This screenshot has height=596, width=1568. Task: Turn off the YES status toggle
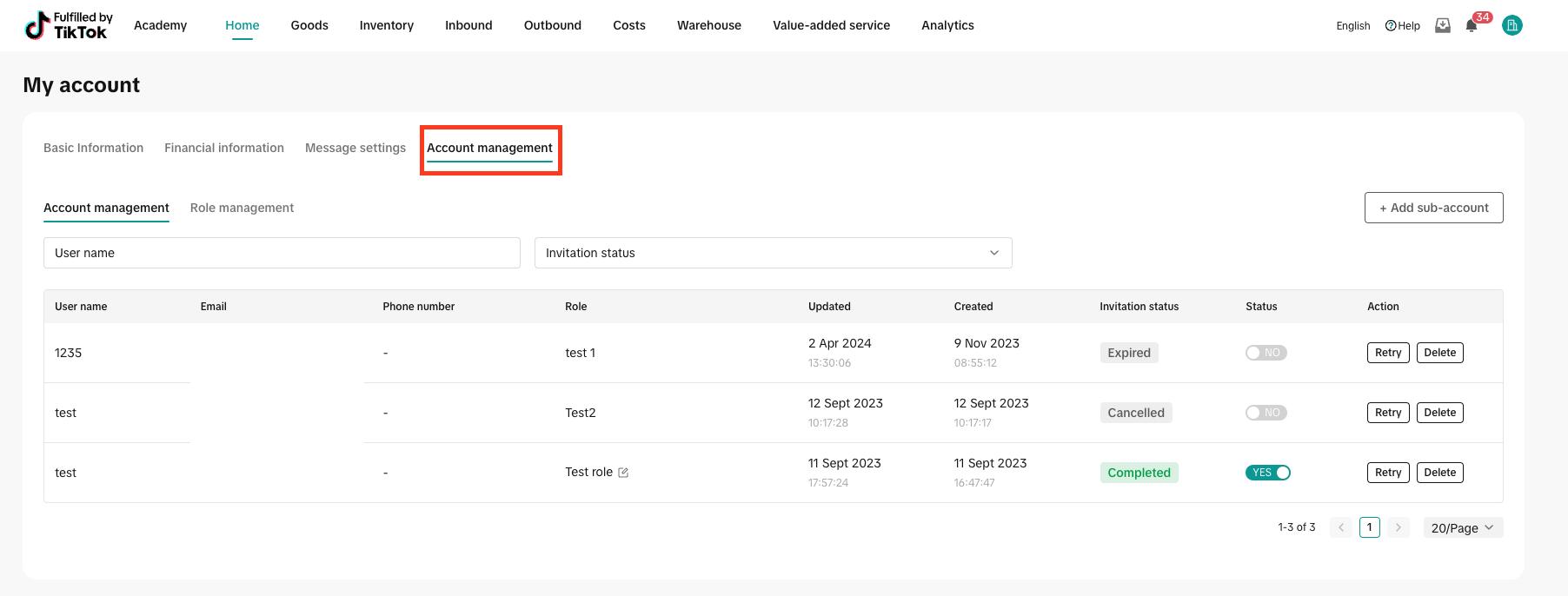click(x=1268, y=473)
